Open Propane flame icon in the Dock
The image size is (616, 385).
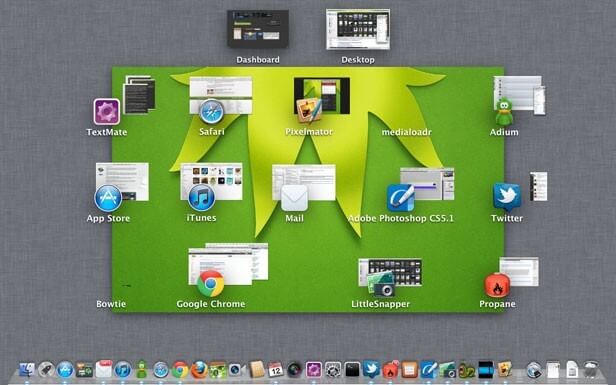[390, 370]
